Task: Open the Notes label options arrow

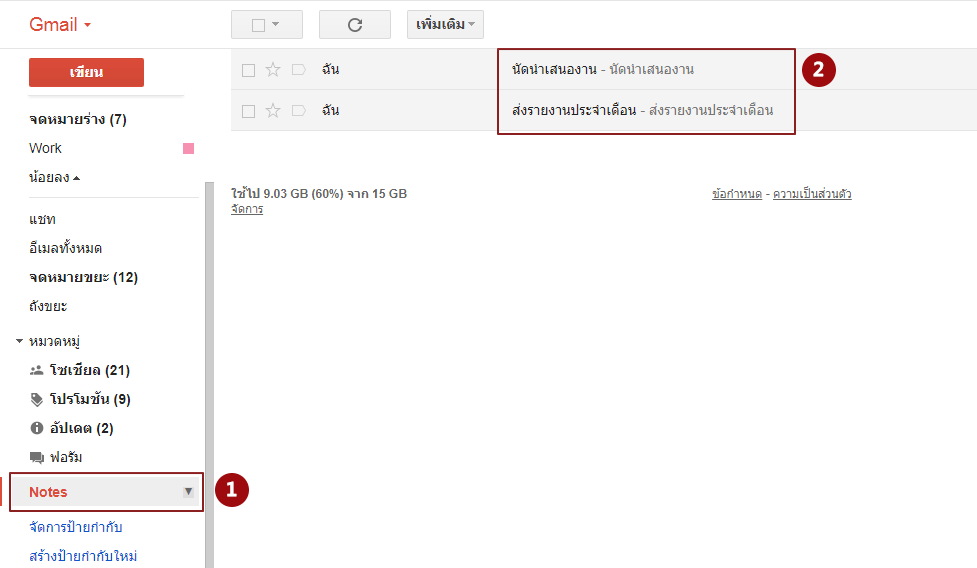Action: (x=188, y=492)
